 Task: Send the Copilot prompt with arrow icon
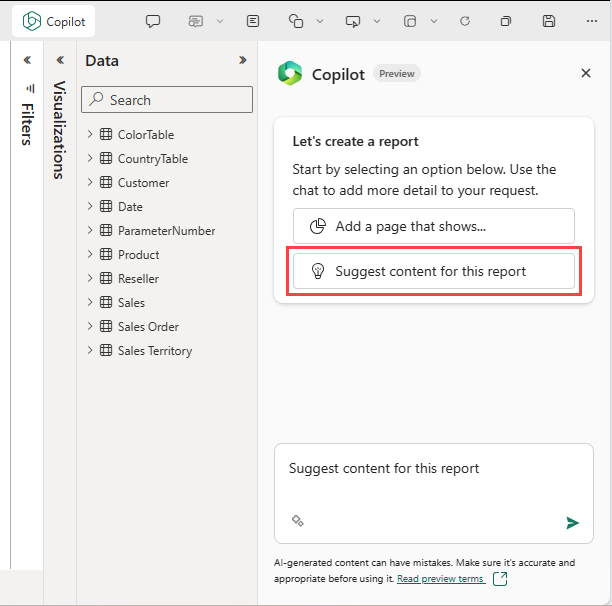click(x=572, y=522)
